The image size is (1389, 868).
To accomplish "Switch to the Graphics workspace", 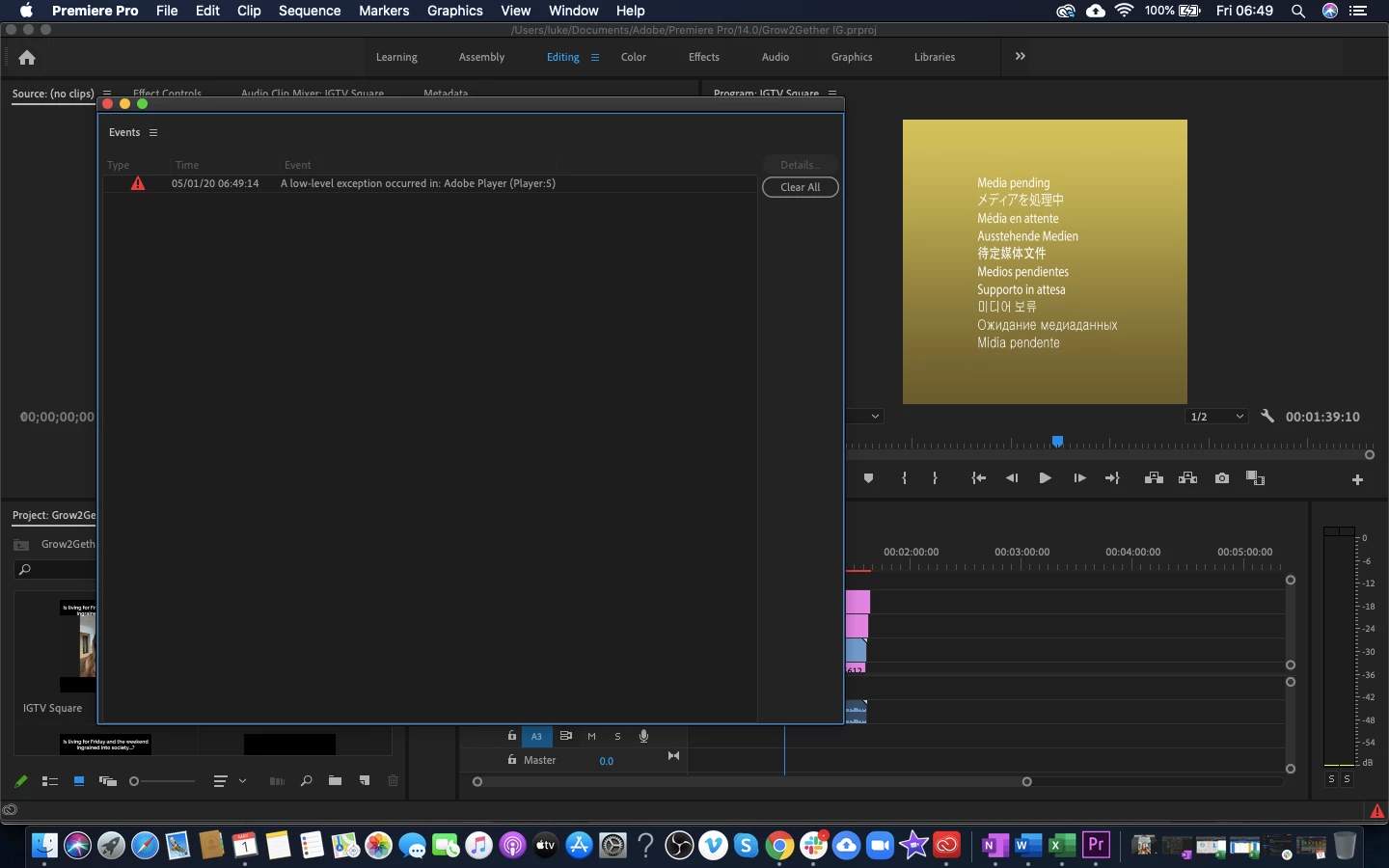I will pyautogui.click(x=852, y=57).
